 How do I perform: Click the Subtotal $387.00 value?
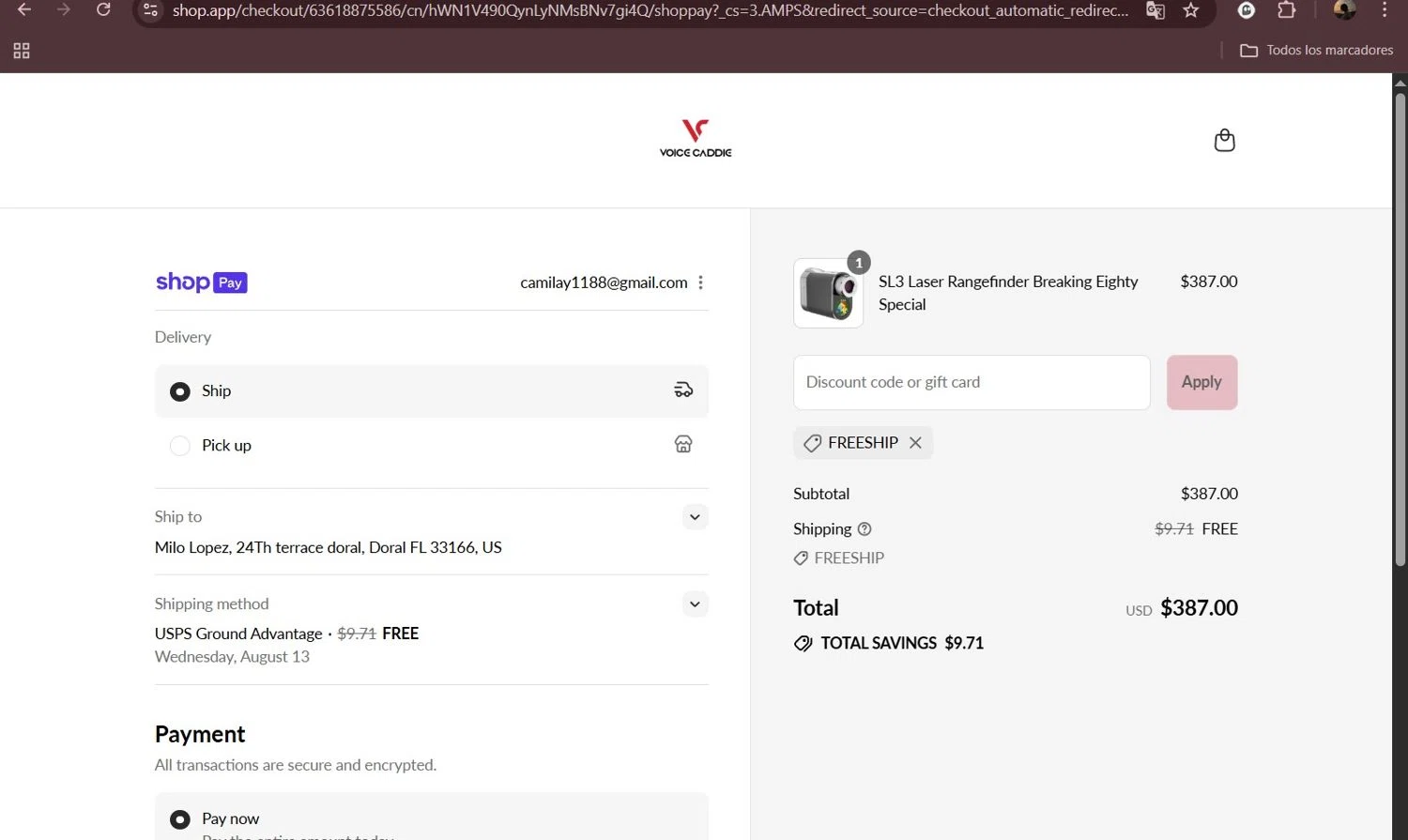pos(1209,494)
